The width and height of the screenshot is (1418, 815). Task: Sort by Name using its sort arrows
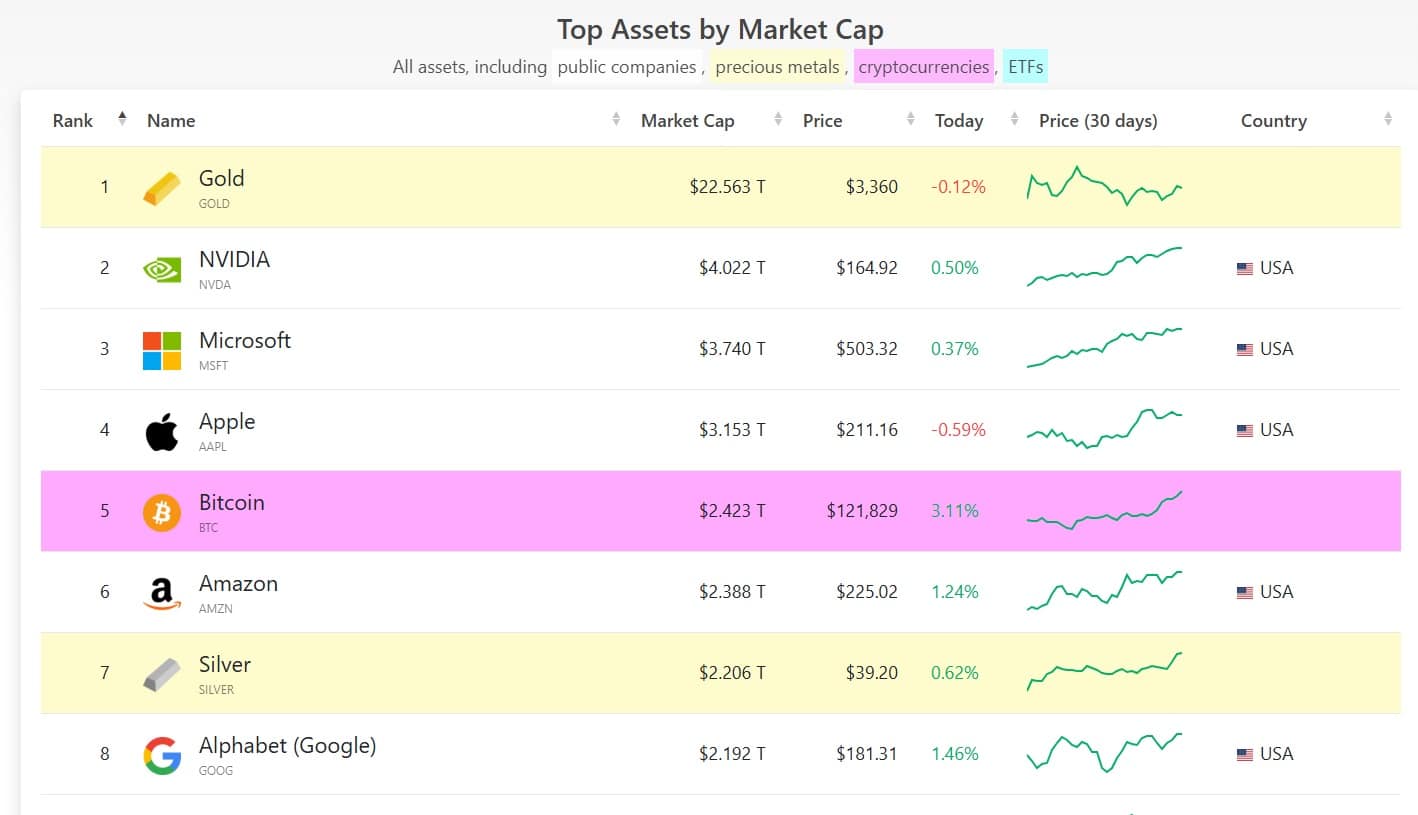pyautogui.click(x=616, y=120)
